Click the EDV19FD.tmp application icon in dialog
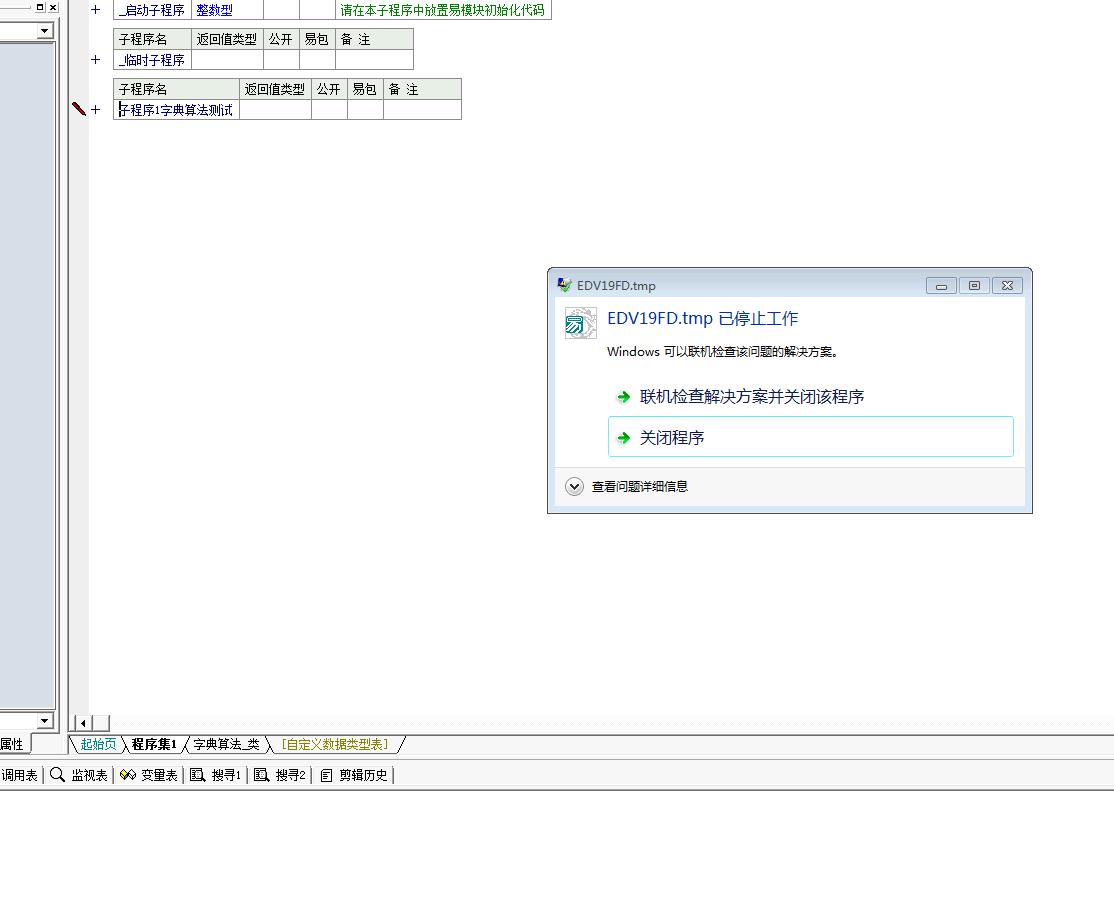The height and width of the screenshot is (915, 1114). click(580, 323)
